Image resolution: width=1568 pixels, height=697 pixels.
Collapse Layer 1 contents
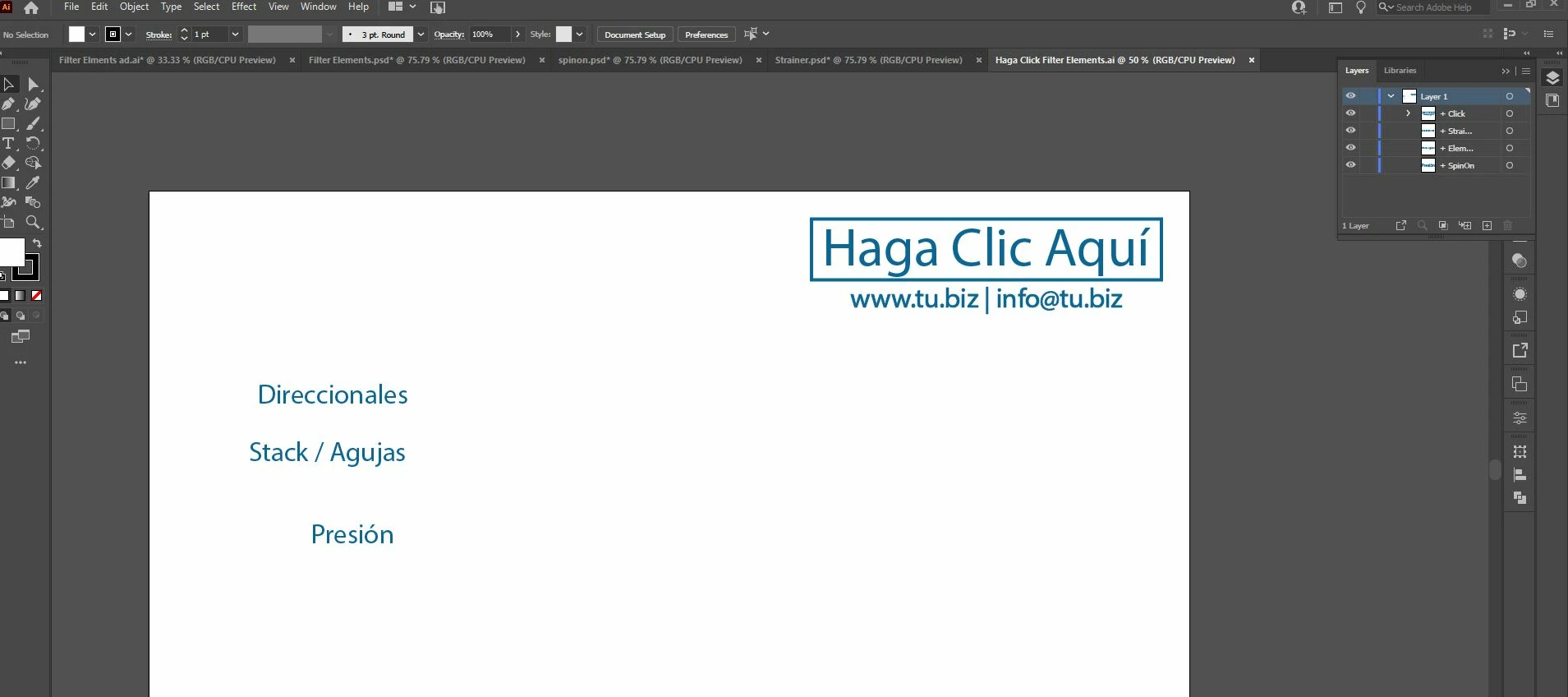pos(1391,96)
